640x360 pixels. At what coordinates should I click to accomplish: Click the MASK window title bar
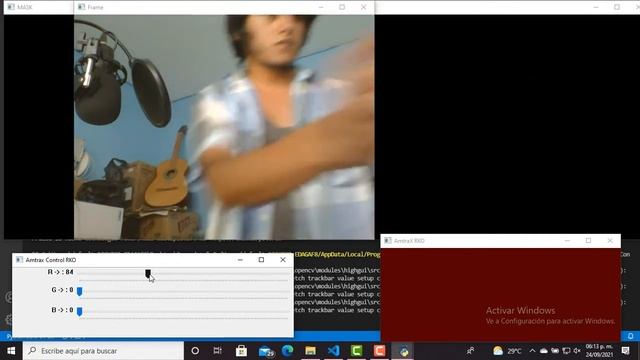[x=39, y=7]
